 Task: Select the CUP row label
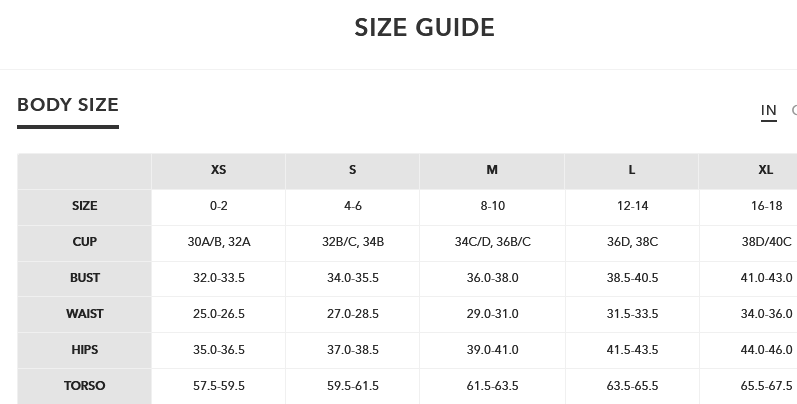point(85,242)
